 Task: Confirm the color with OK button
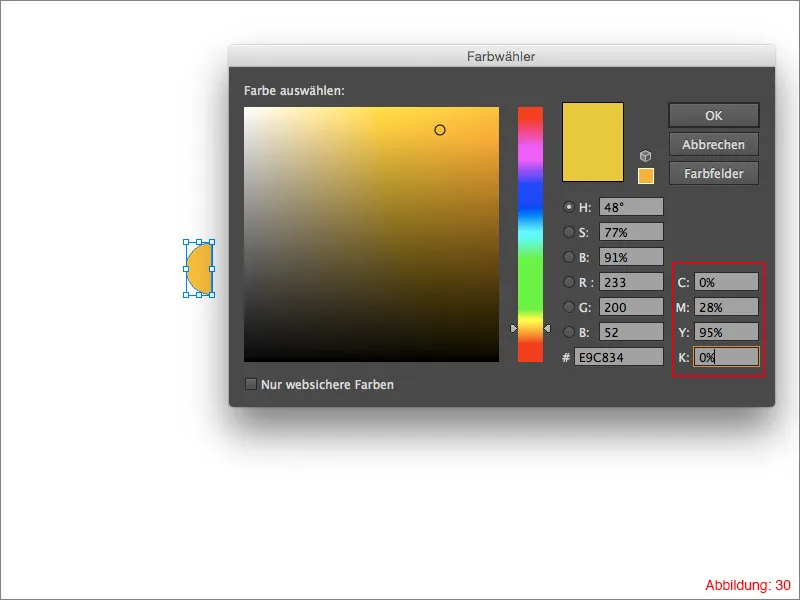pos(714,116)
